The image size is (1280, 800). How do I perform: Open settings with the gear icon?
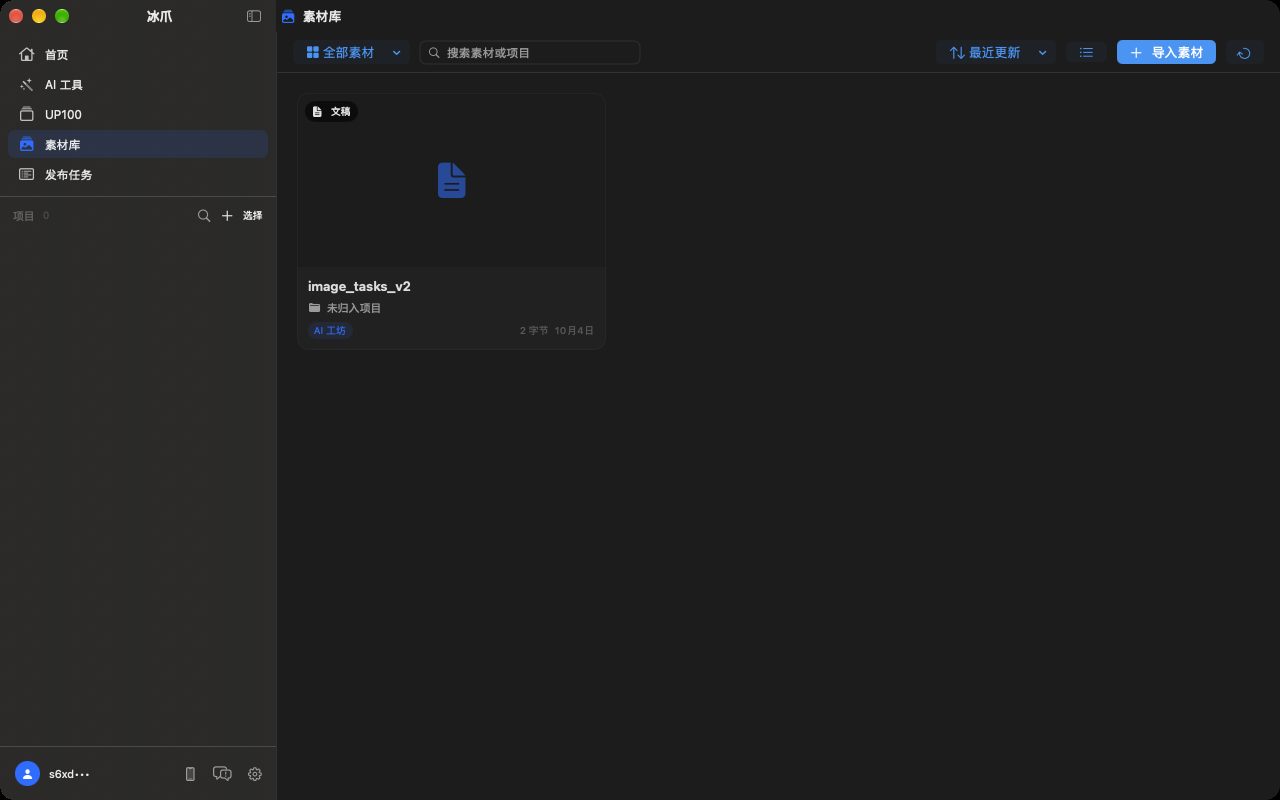(x=255, y=774)
